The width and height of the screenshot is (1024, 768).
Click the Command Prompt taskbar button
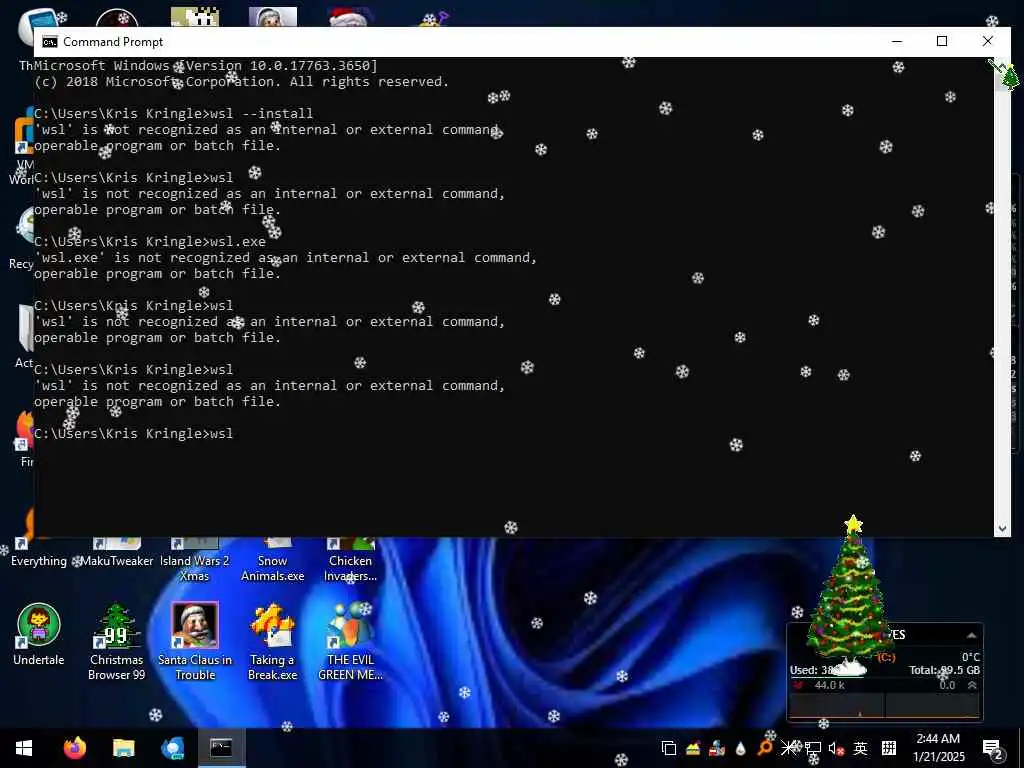(221, 748)
